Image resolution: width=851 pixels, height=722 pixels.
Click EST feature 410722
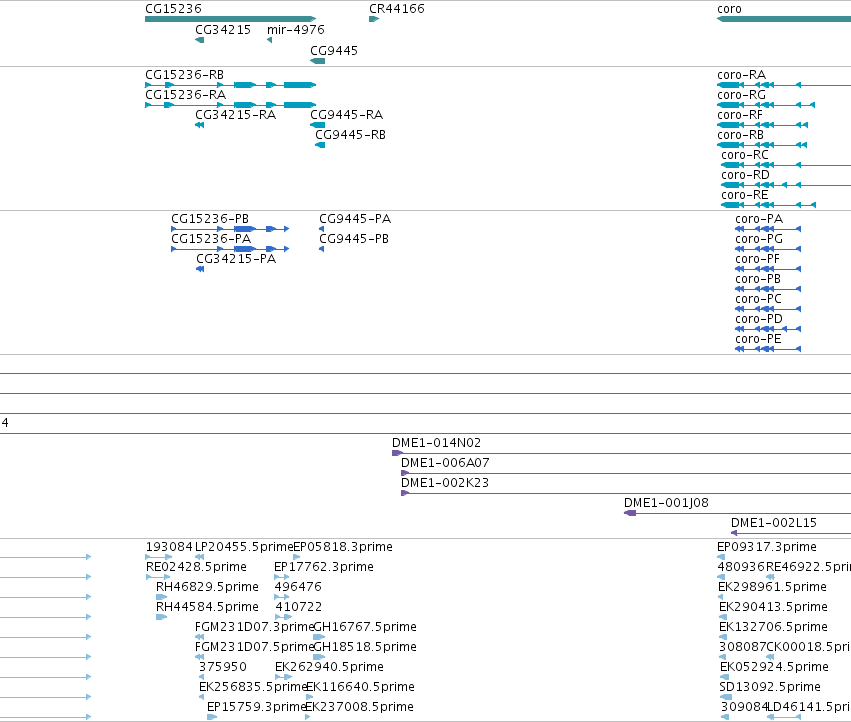pos(284,617)
